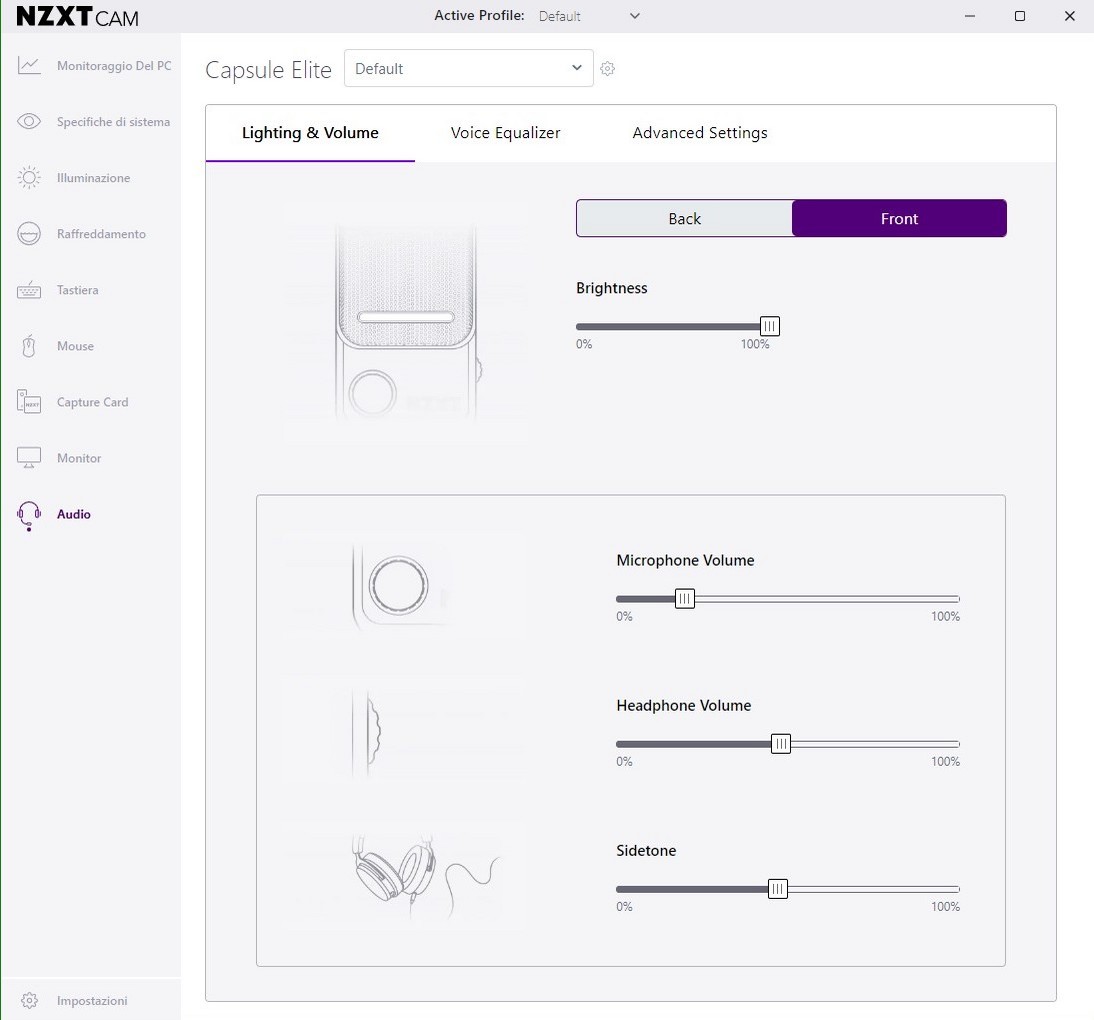Click the Tastiera keyboard icon
1094x1020 pixels.
tap(29, 290)
